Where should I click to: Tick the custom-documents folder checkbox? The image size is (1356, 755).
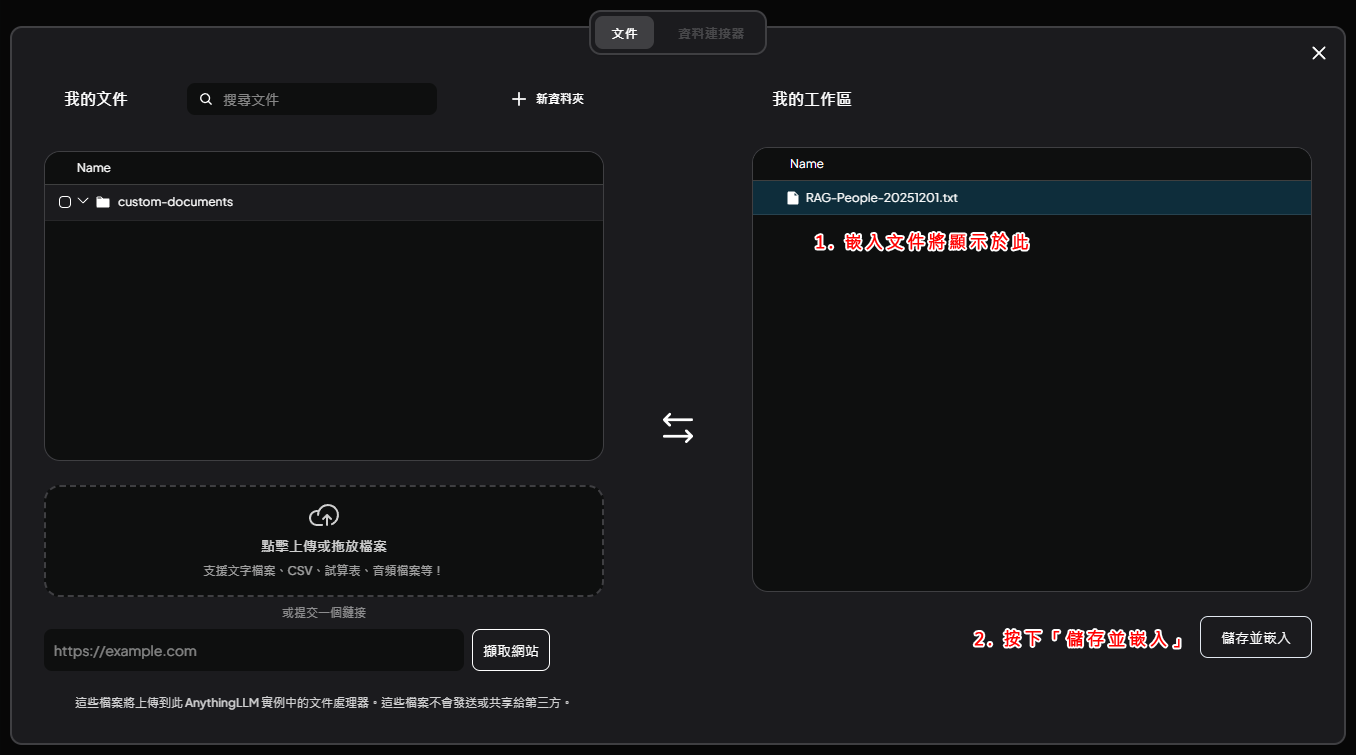coord(65,202)
